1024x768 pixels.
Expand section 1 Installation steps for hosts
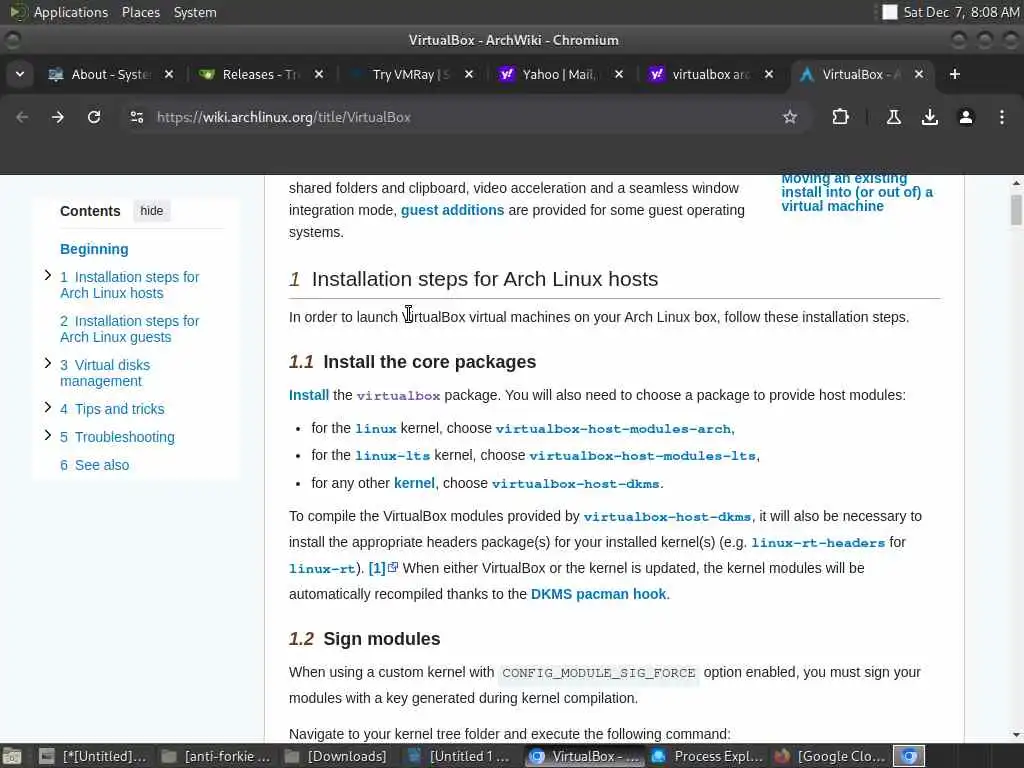48,276
